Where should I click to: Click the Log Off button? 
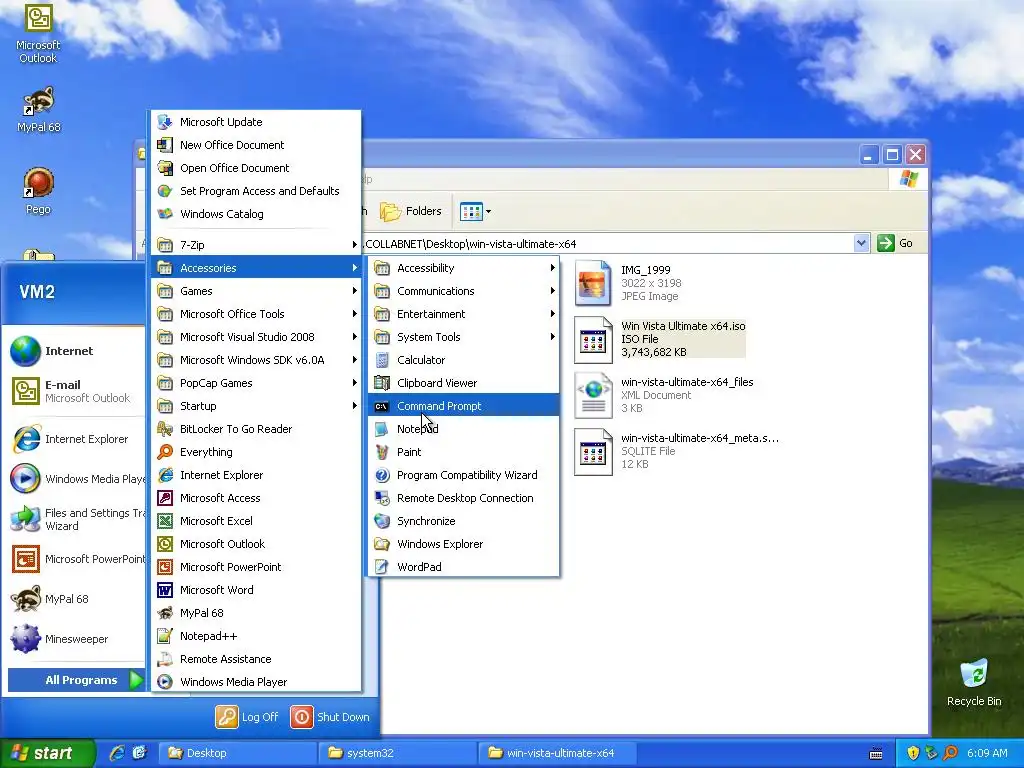click(x=248, y=716)
